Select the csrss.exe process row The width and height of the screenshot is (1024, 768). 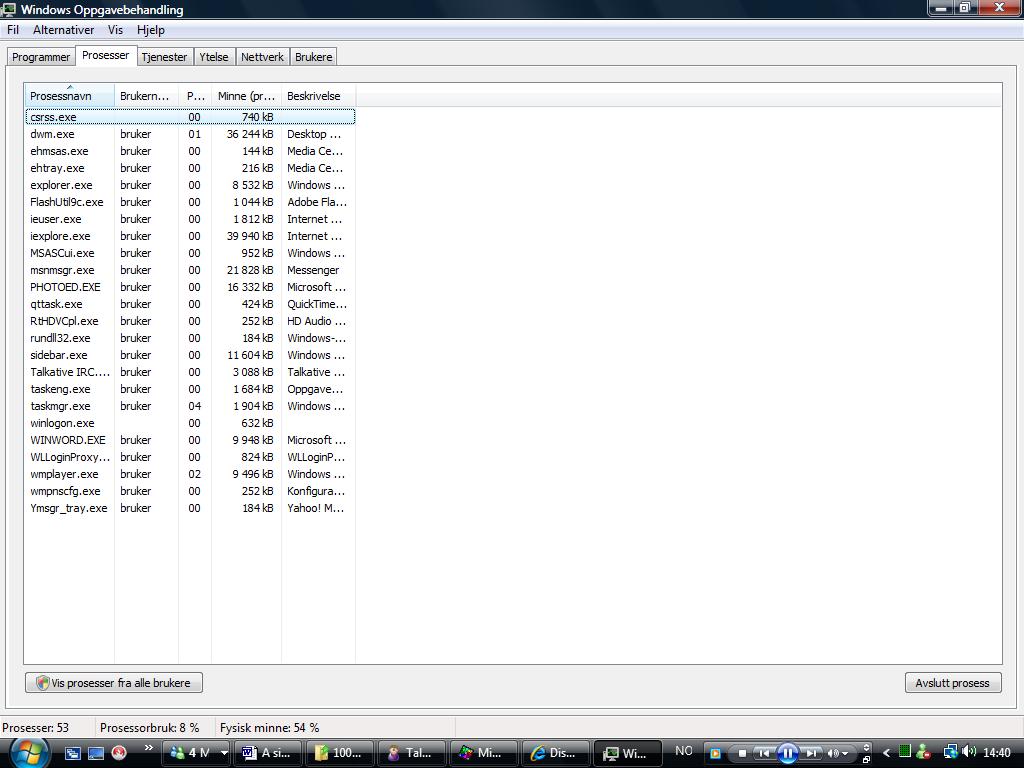[x=190, y=117]
